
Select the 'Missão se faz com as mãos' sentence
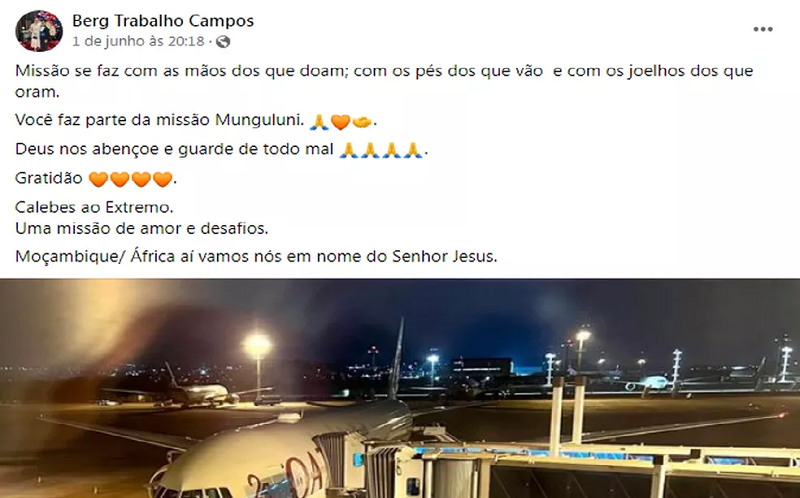tap(384, 81)
